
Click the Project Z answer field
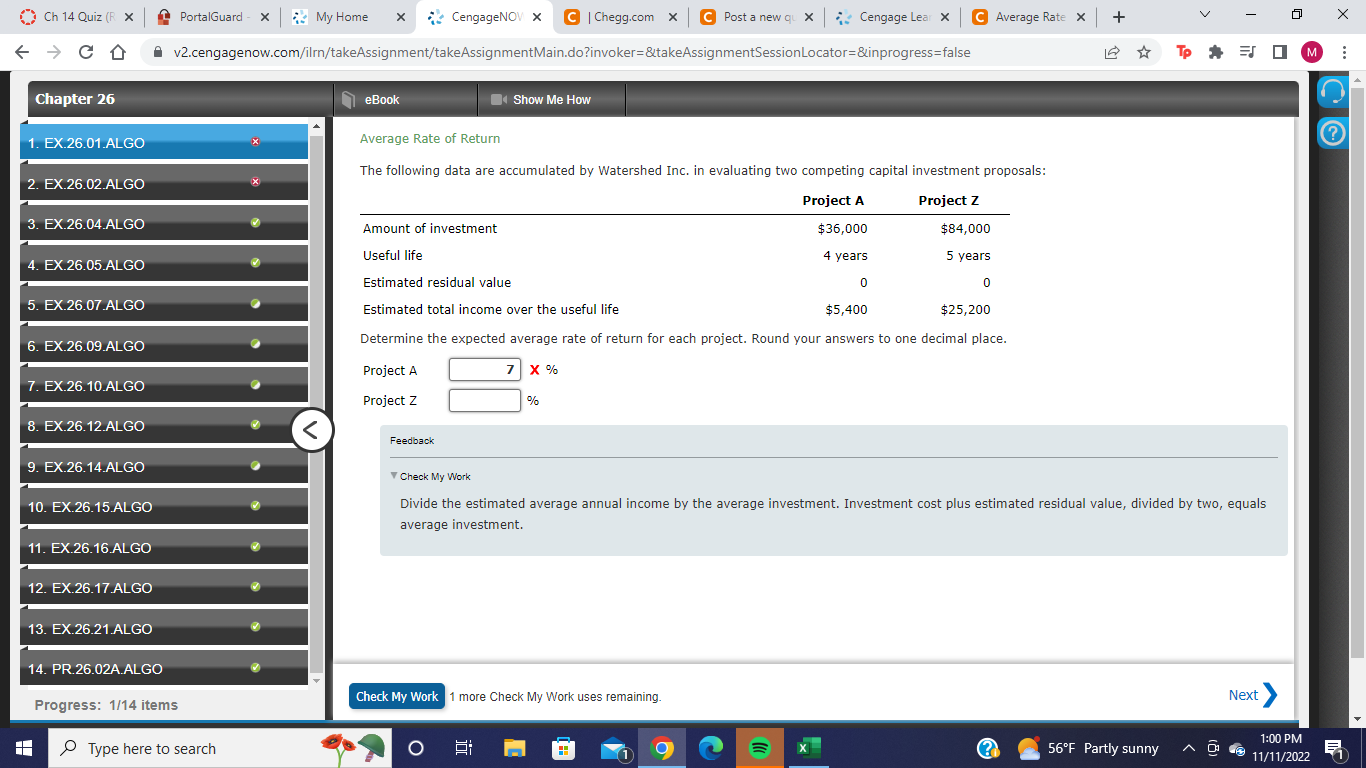coord(485,401)
